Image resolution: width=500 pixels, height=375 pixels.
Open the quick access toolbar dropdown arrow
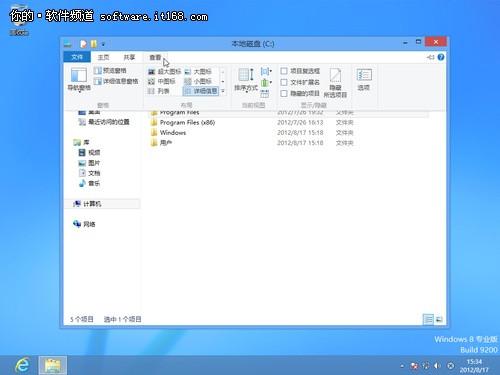pos(103,44)
